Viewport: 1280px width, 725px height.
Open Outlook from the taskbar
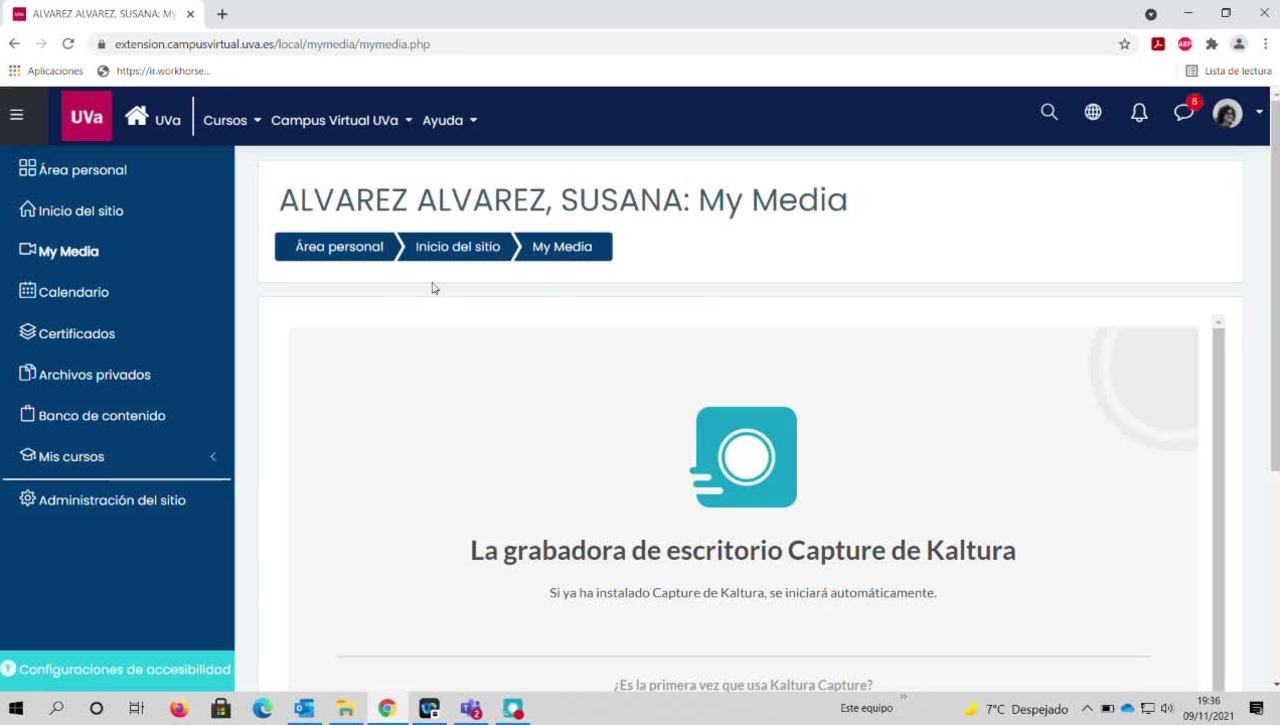(304, 708)
